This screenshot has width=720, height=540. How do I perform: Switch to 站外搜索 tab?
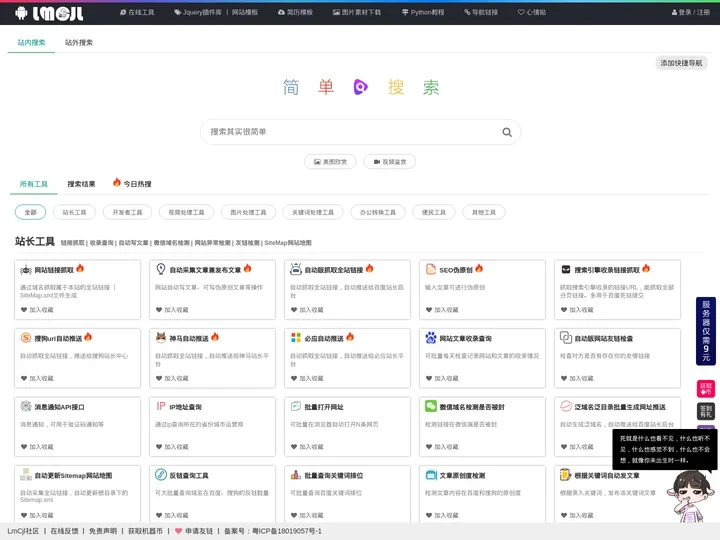[x=79, y=43]
